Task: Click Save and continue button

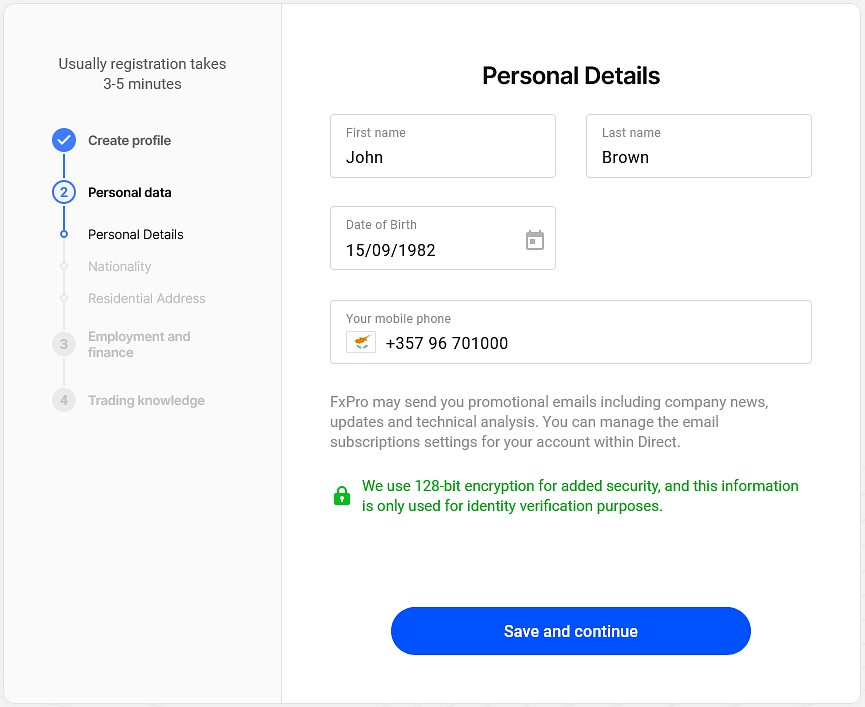Action: point(570,631)
